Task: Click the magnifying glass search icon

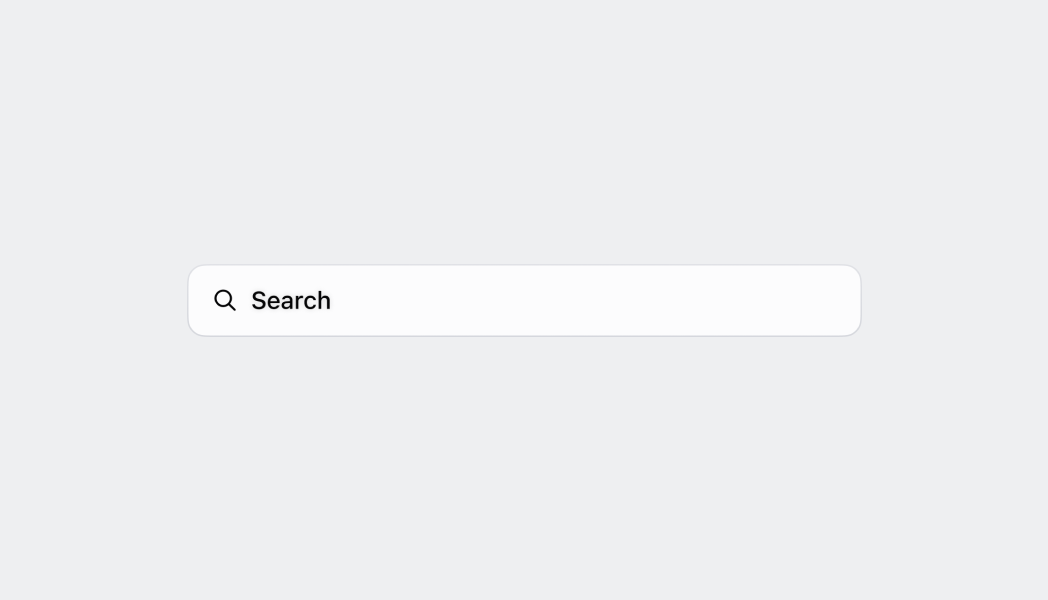Action: point(225,300)
